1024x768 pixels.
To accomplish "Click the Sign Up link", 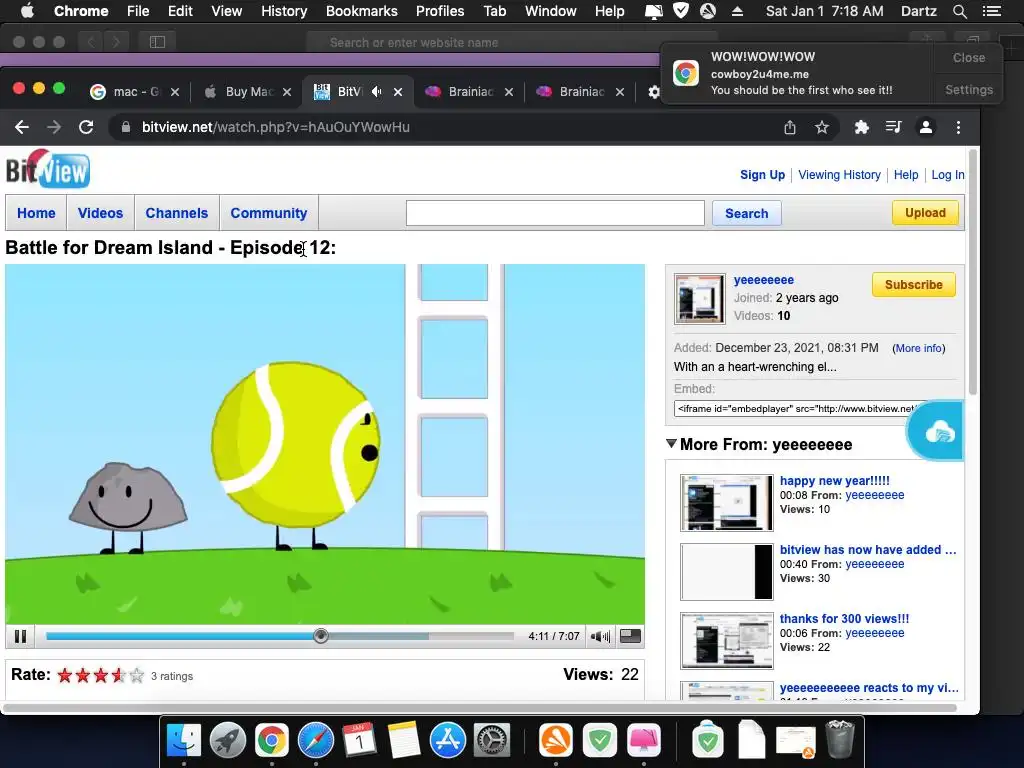I will point(762,175).
